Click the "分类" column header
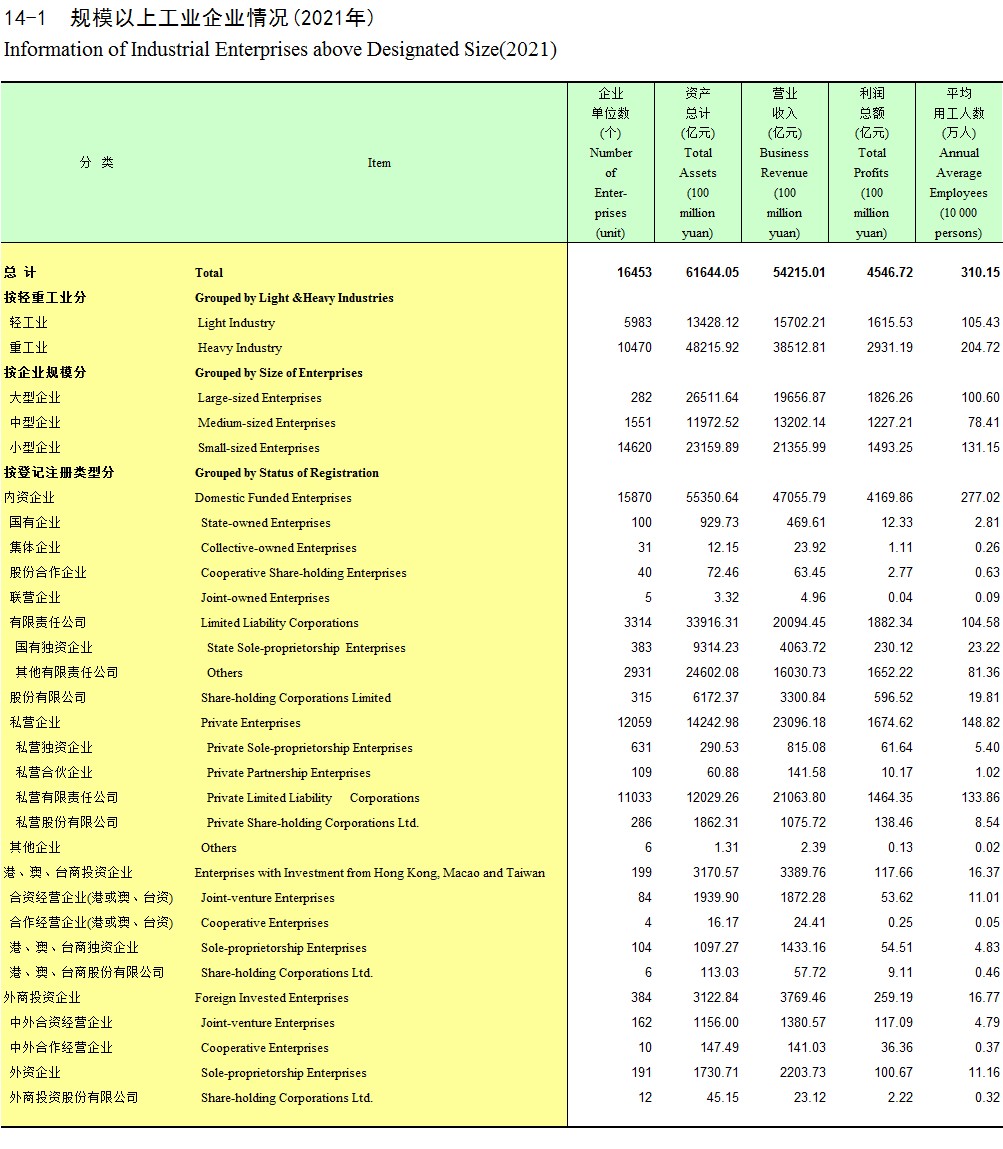 [x=97, y=163]
